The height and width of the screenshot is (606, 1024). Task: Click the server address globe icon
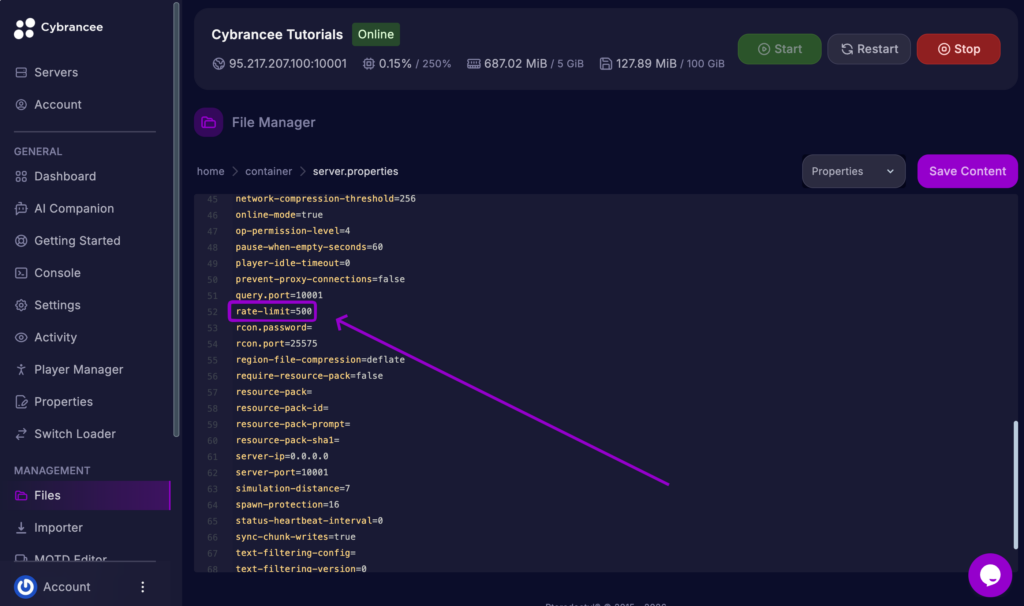pos(218,63)
